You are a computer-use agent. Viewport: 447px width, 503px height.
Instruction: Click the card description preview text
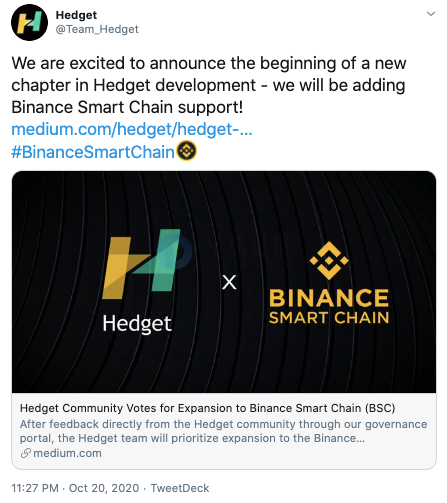click(x=223, y=431)
